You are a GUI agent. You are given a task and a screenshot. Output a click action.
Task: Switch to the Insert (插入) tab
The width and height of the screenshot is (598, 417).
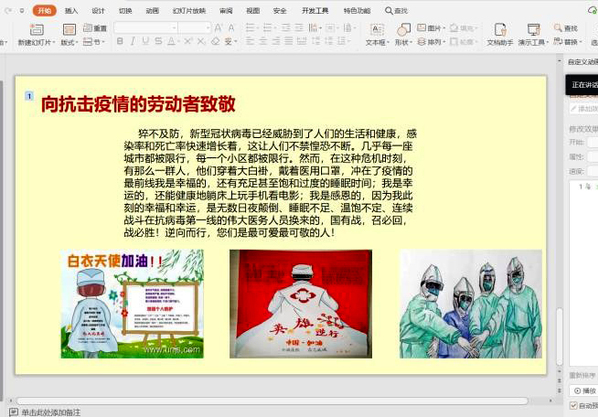click(71, 11)
